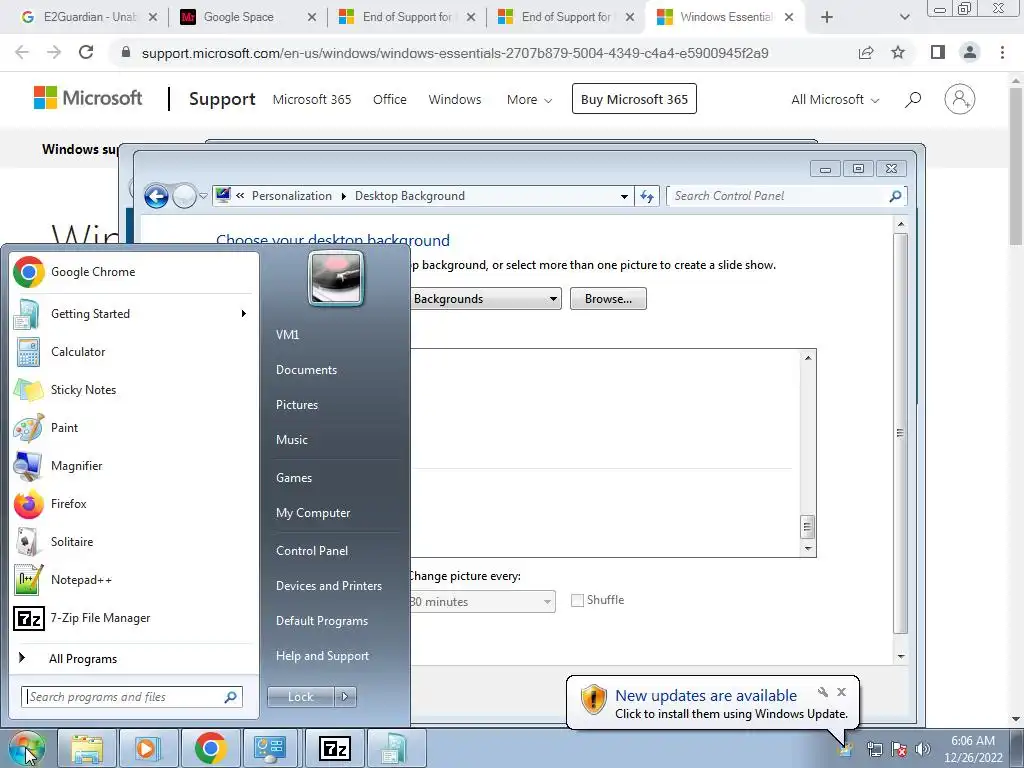Expand Getting Started submenu arrow

(244, 313)
